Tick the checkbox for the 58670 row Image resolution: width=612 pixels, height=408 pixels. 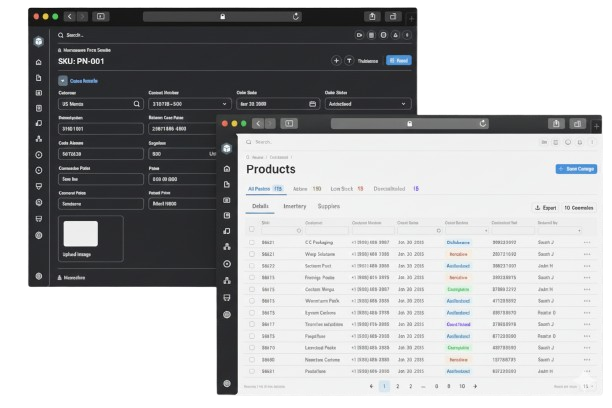[252, 348]
